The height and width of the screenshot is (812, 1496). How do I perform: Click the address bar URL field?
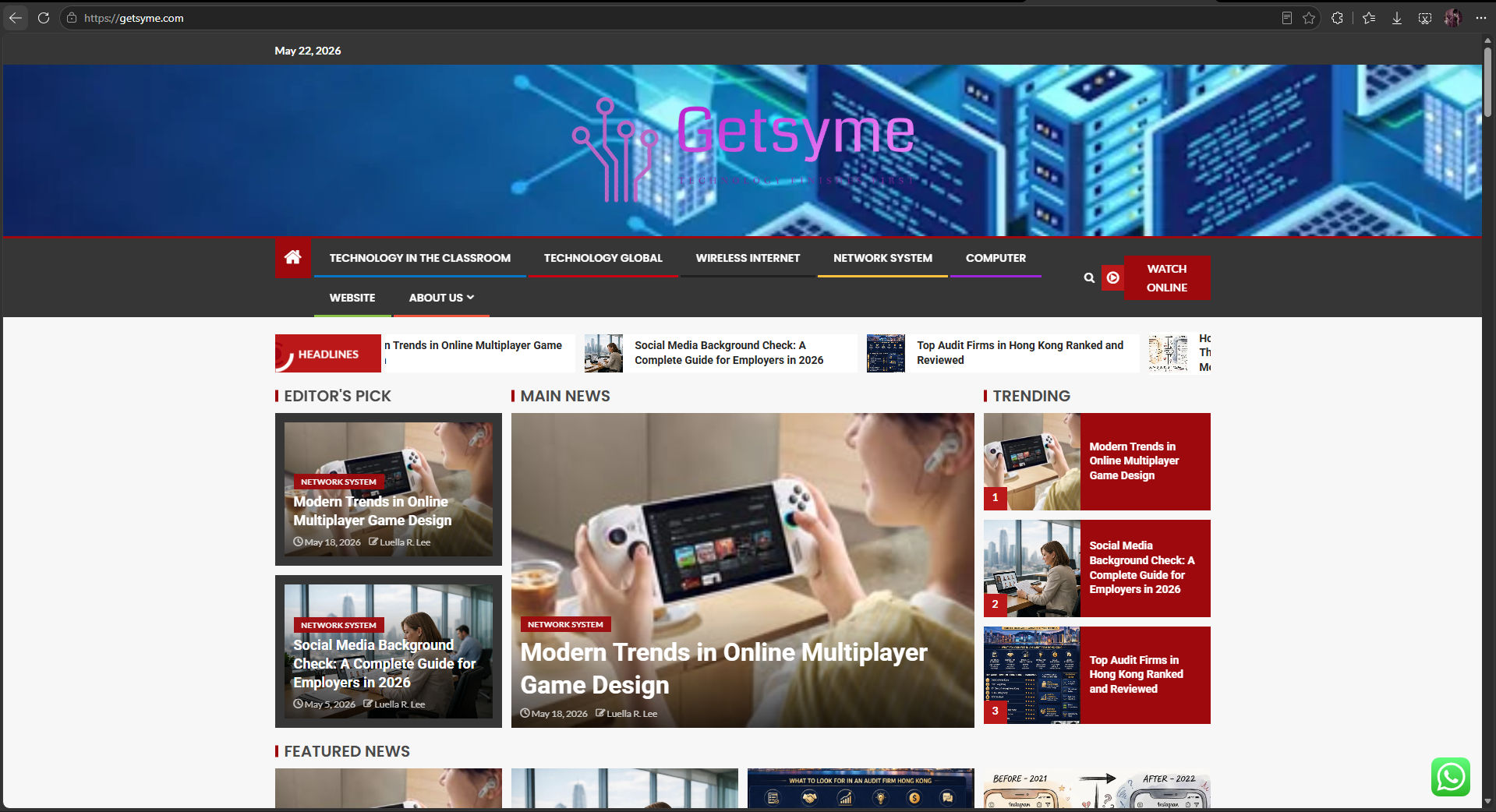[670, 18]
